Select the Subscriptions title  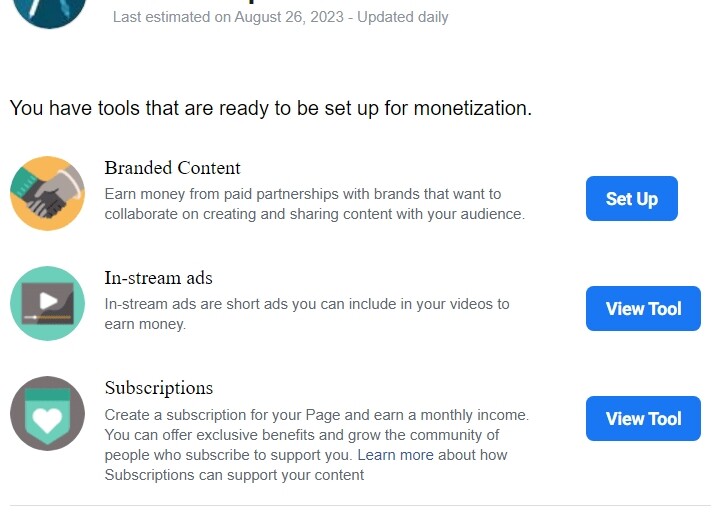[x=159, y=388]
